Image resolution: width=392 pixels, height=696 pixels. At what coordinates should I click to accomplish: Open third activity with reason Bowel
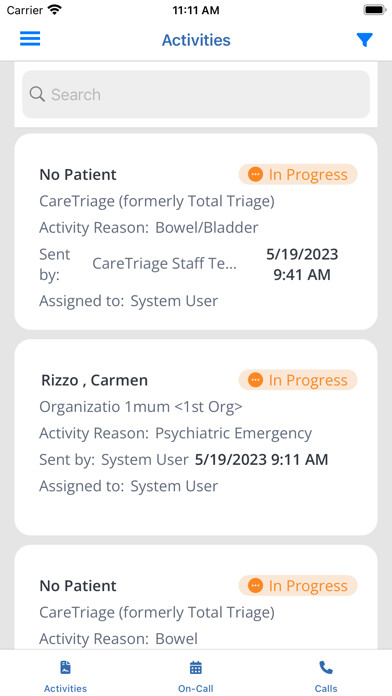tap(196, 597)
